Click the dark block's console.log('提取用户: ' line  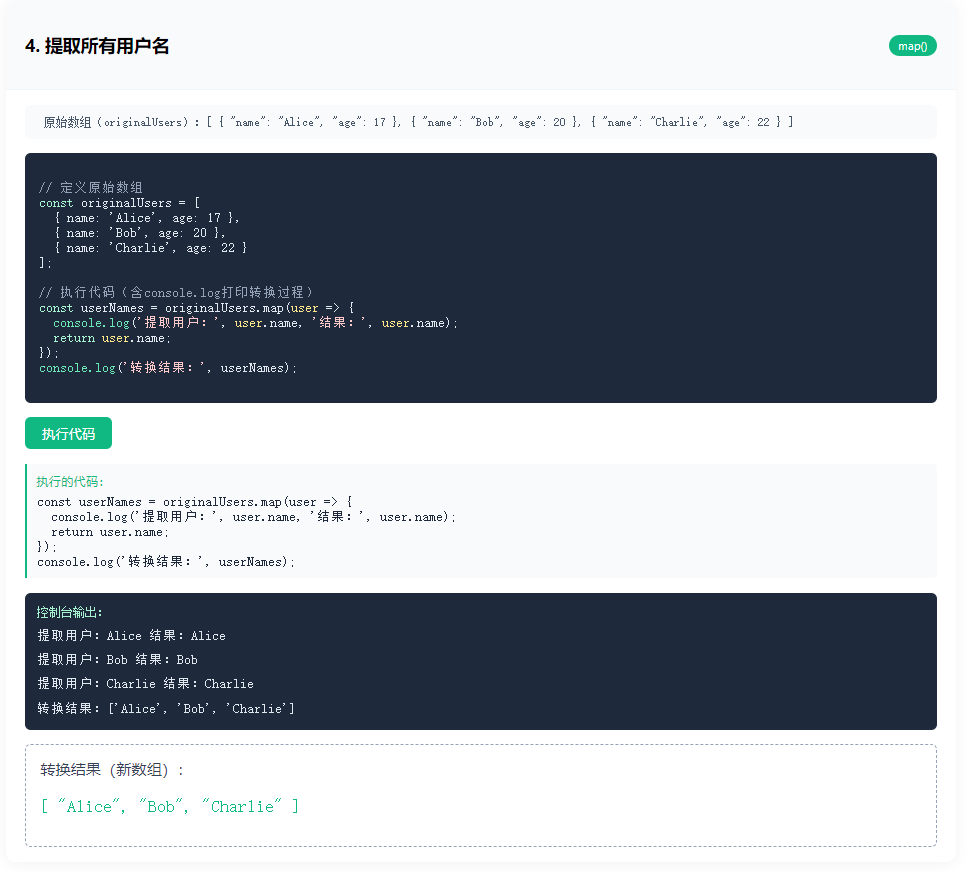tap(256, 322)
